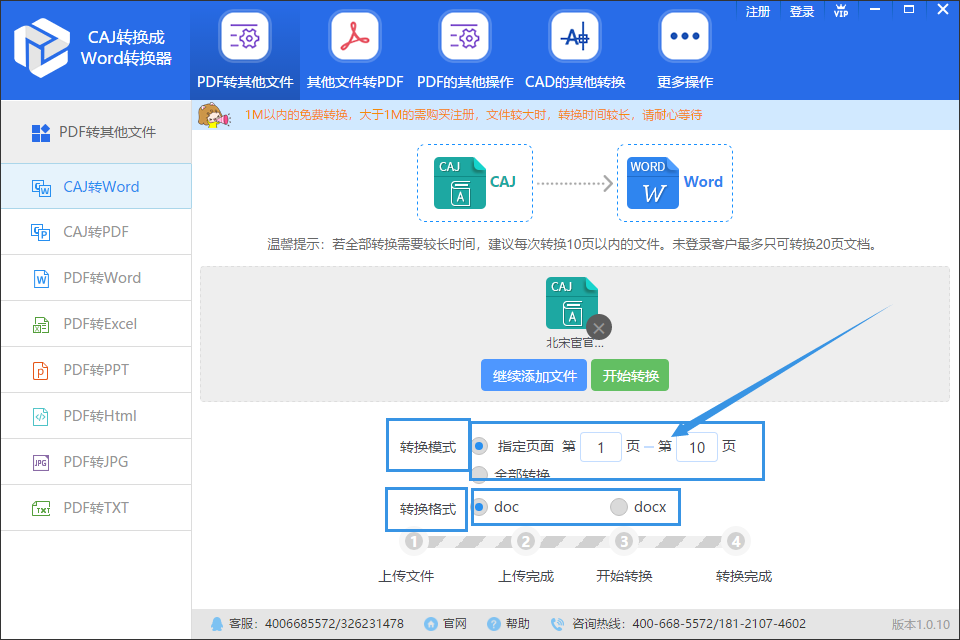This screenshot has height=640, width=960.
Task: Select PDF转Html in the sidebar
Action: [x=96, y=416]
